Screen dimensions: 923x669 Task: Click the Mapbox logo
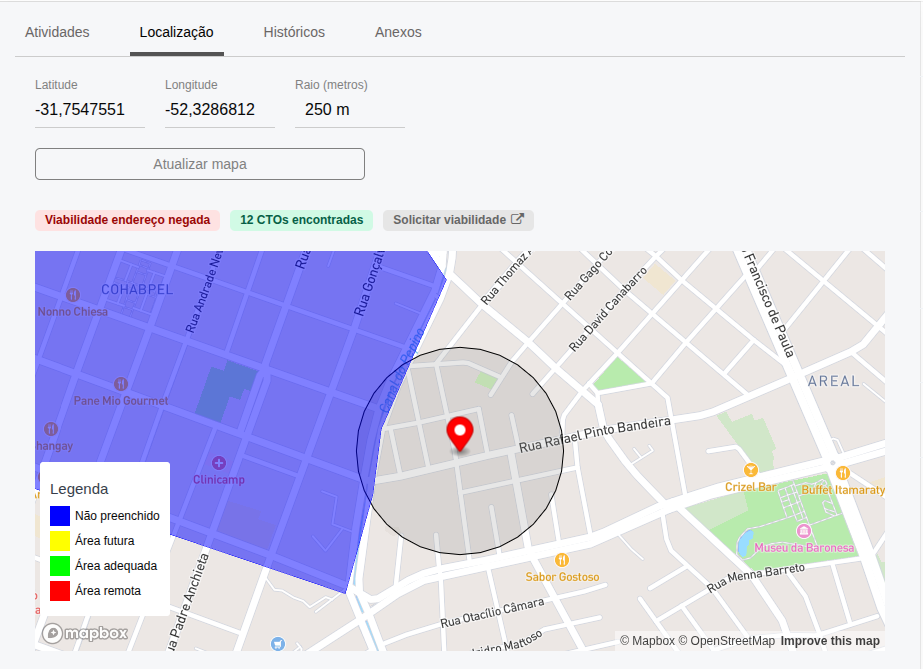tap(85, 633)
